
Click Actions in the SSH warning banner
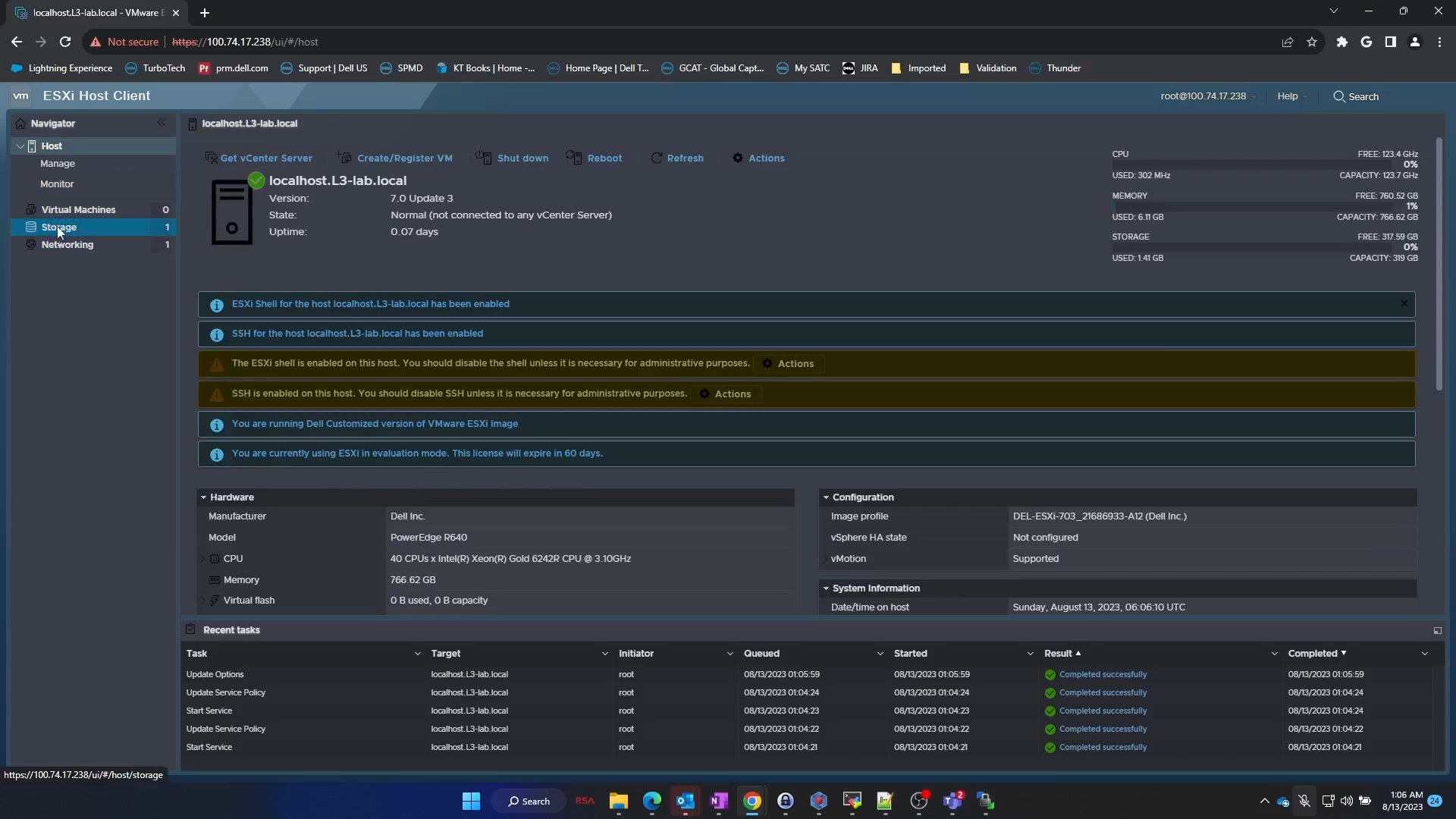coord(726,394)
